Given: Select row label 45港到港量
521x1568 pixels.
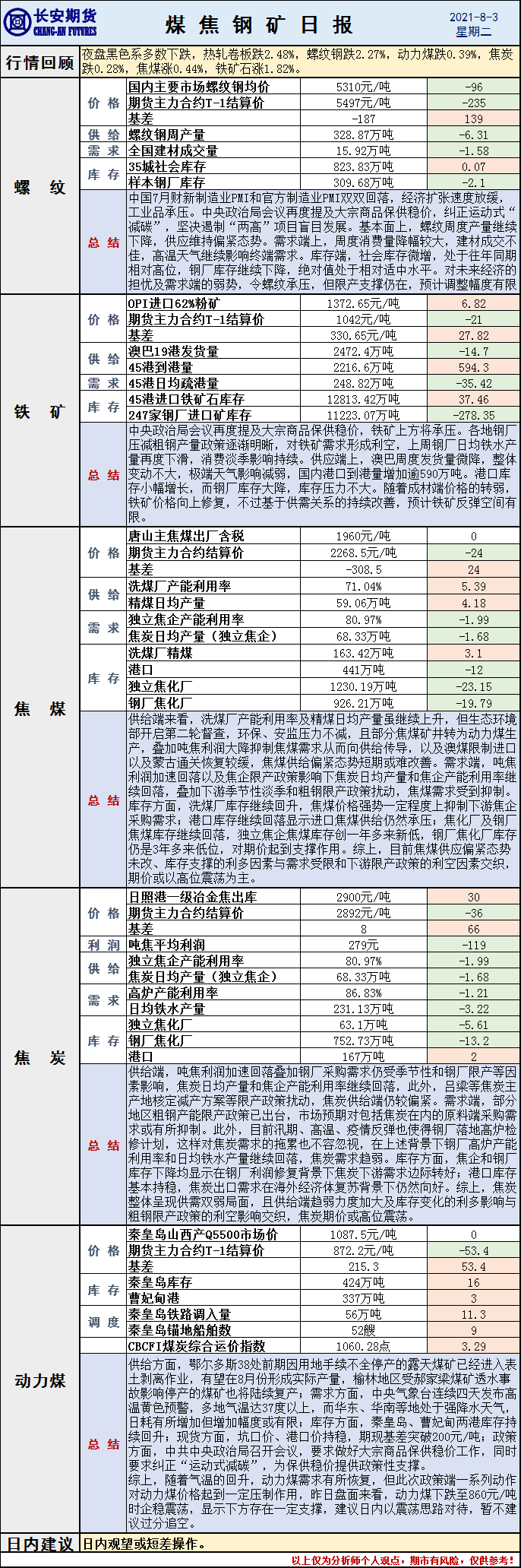Looking at the screenshot, I should (x=160, y=367).
